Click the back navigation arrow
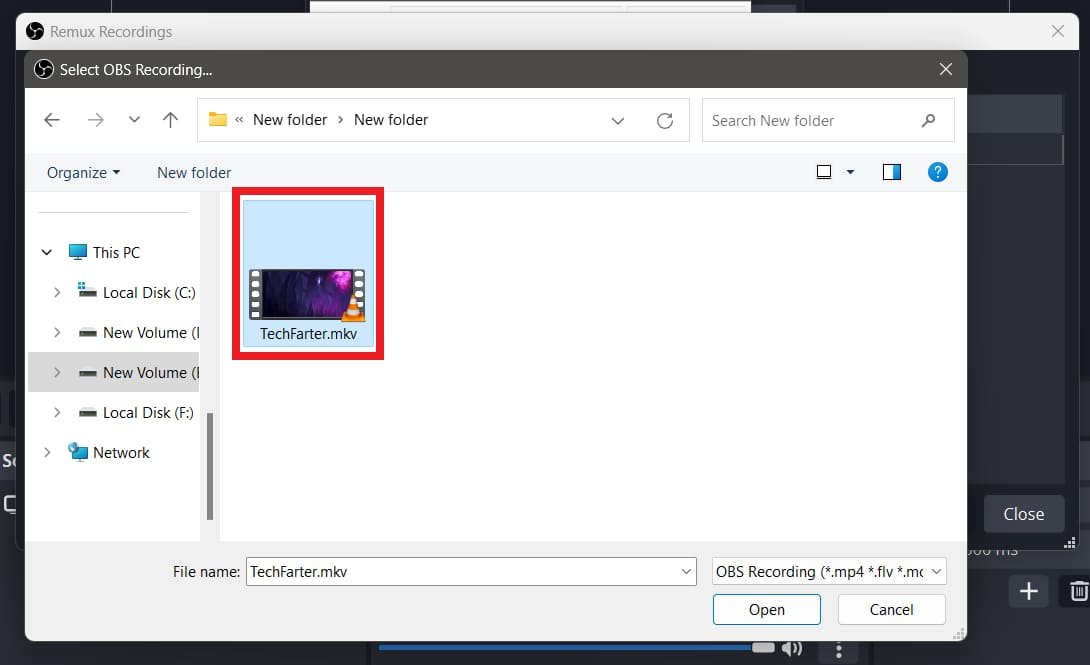The width and height of the screenshot is (1090, 665). pyautogui.click(x=51, y=119)
